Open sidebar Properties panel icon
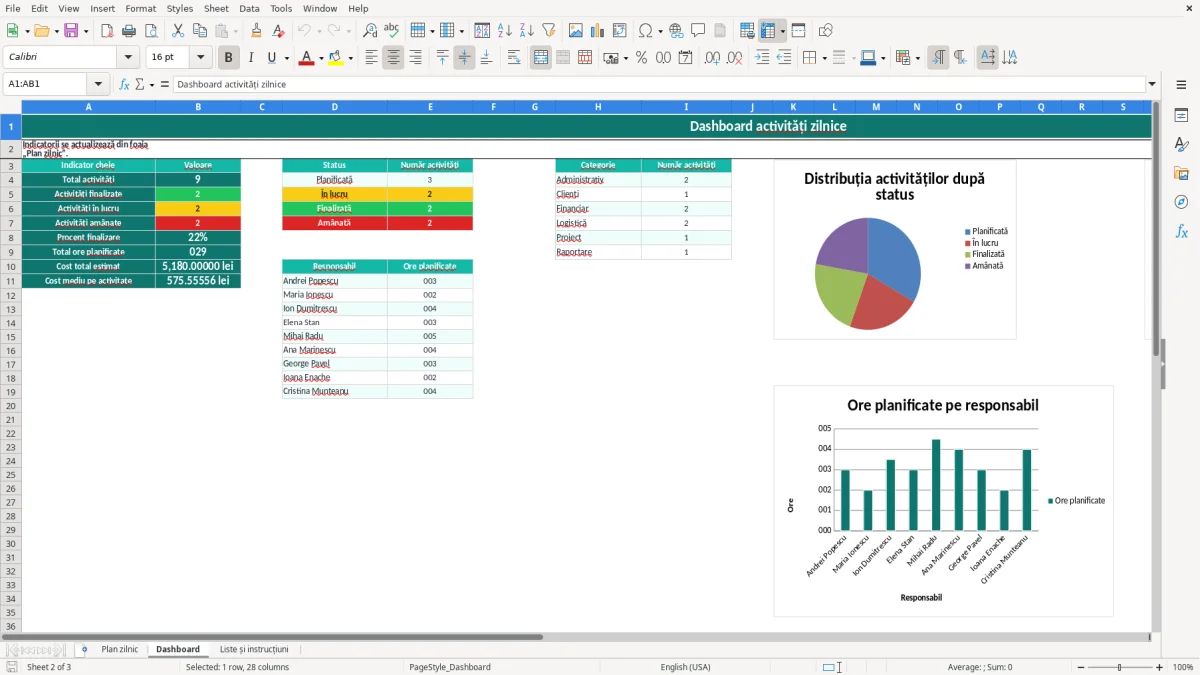 (x=1181, y=116)
